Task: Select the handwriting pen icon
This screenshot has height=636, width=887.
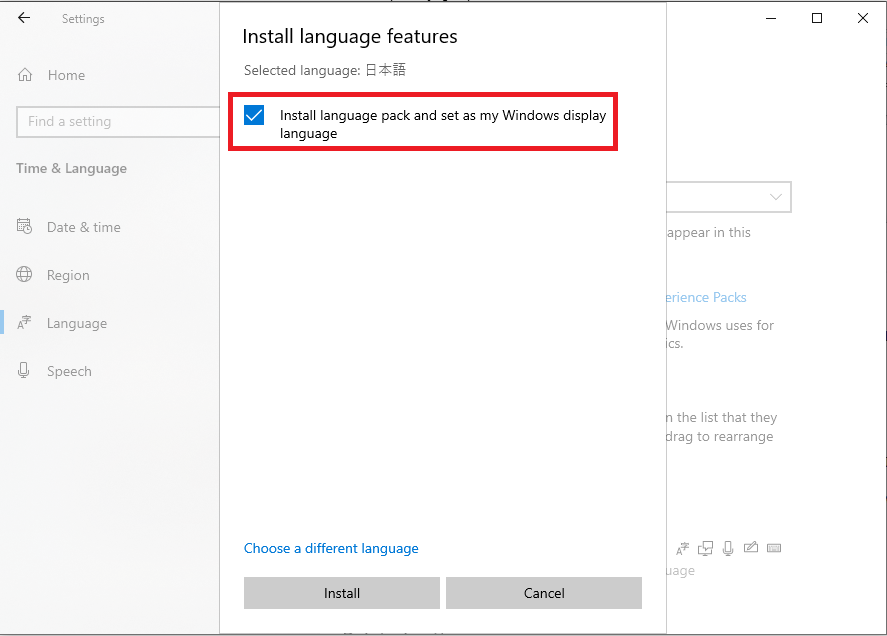Action: [x=751, y=547]
